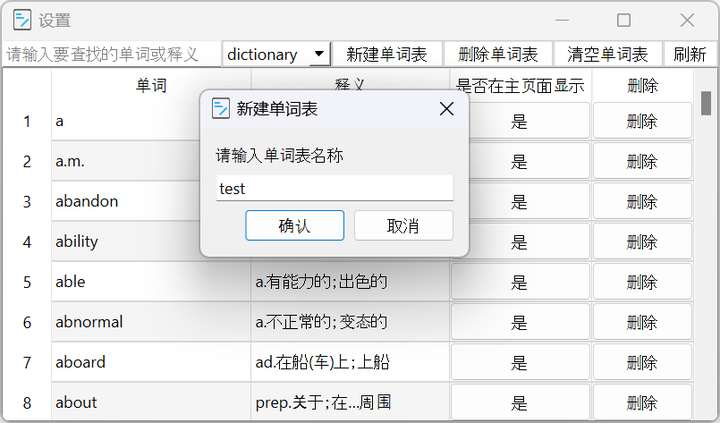The width and height of the screenshot is (720, 423).
Task: Click 清空单词表 in the toolbar
Action: [608, 54]
